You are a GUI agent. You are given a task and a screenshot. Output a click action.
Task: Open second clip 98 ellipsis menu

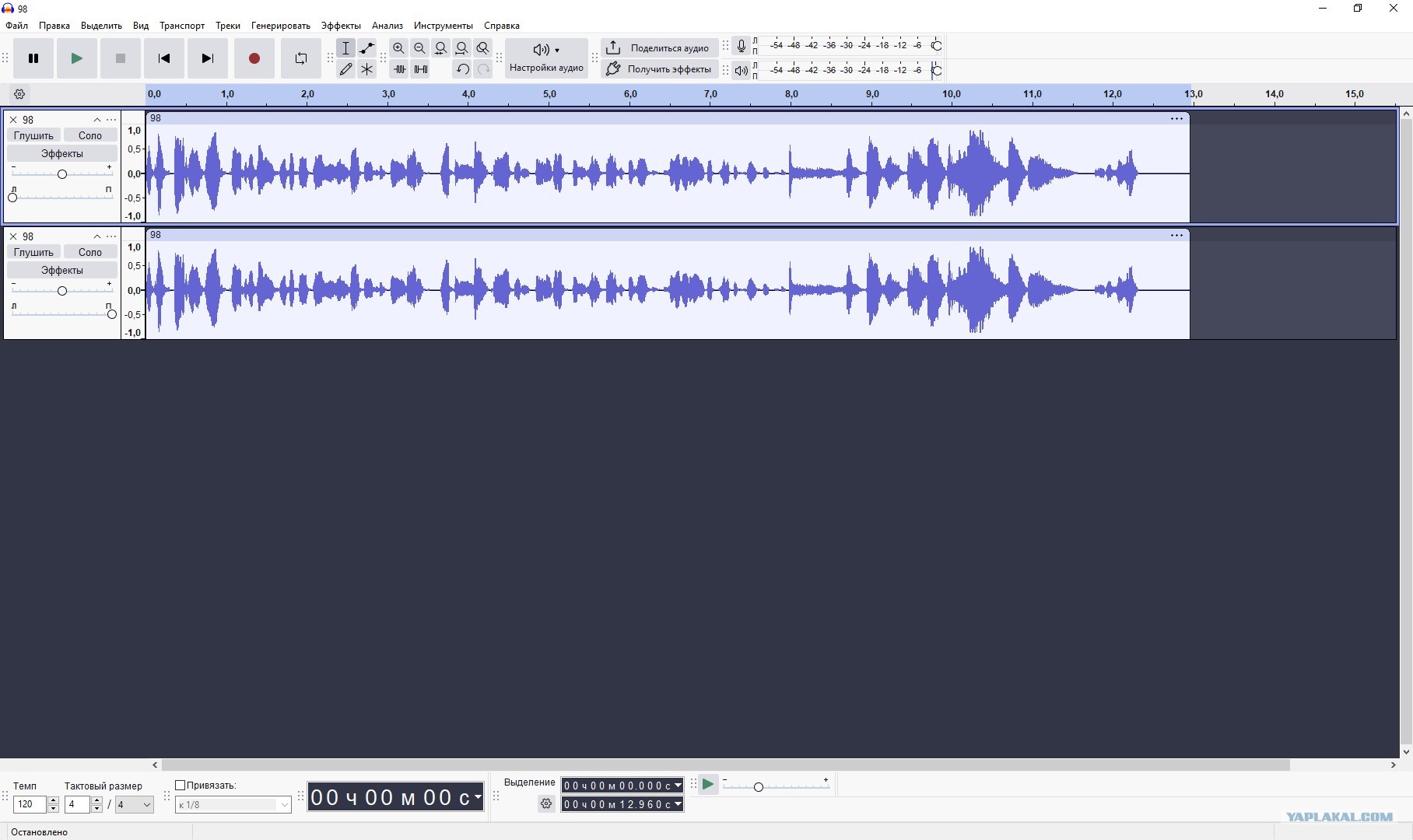click(x=1176, y=235)
